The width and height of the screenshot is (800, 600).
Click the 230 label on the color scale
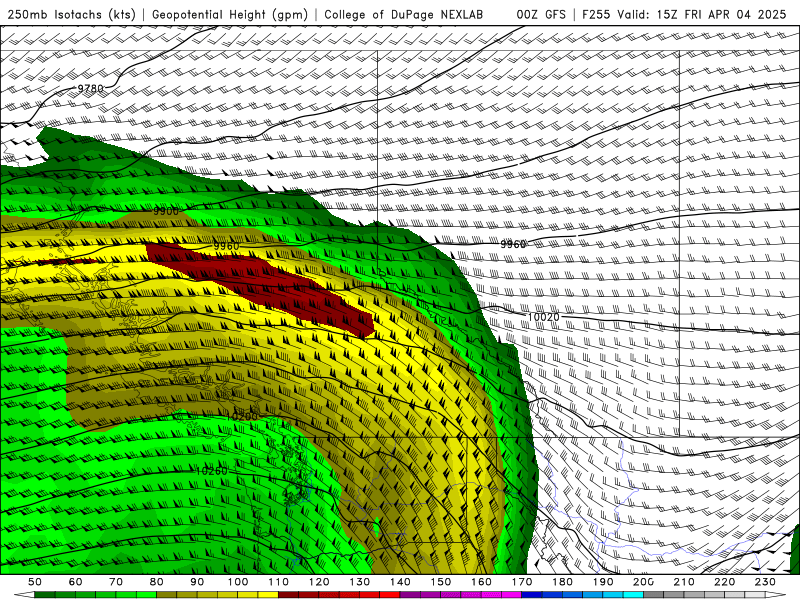point(765,582)
